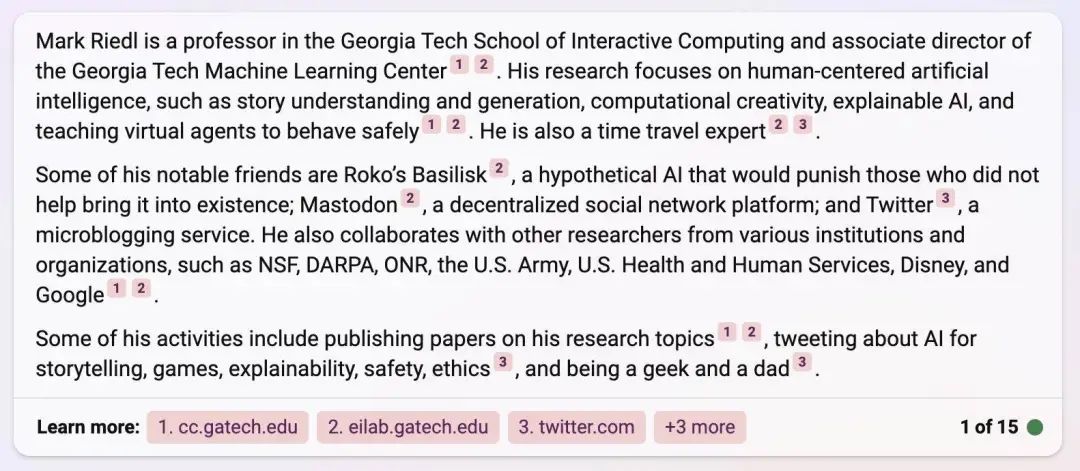
Task: Expand the +3 more sources button
Action: (x=700, y=427)
